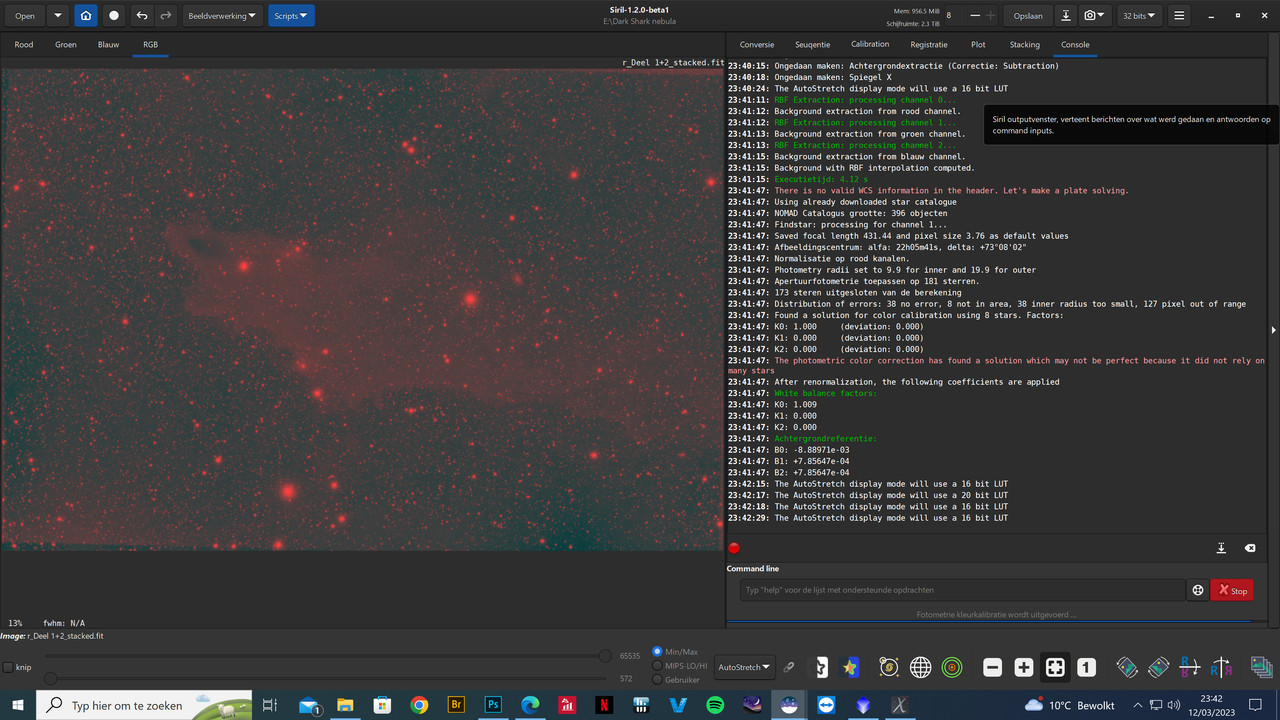Undo the last operation

pyautogui.click(x=142, y=16)
